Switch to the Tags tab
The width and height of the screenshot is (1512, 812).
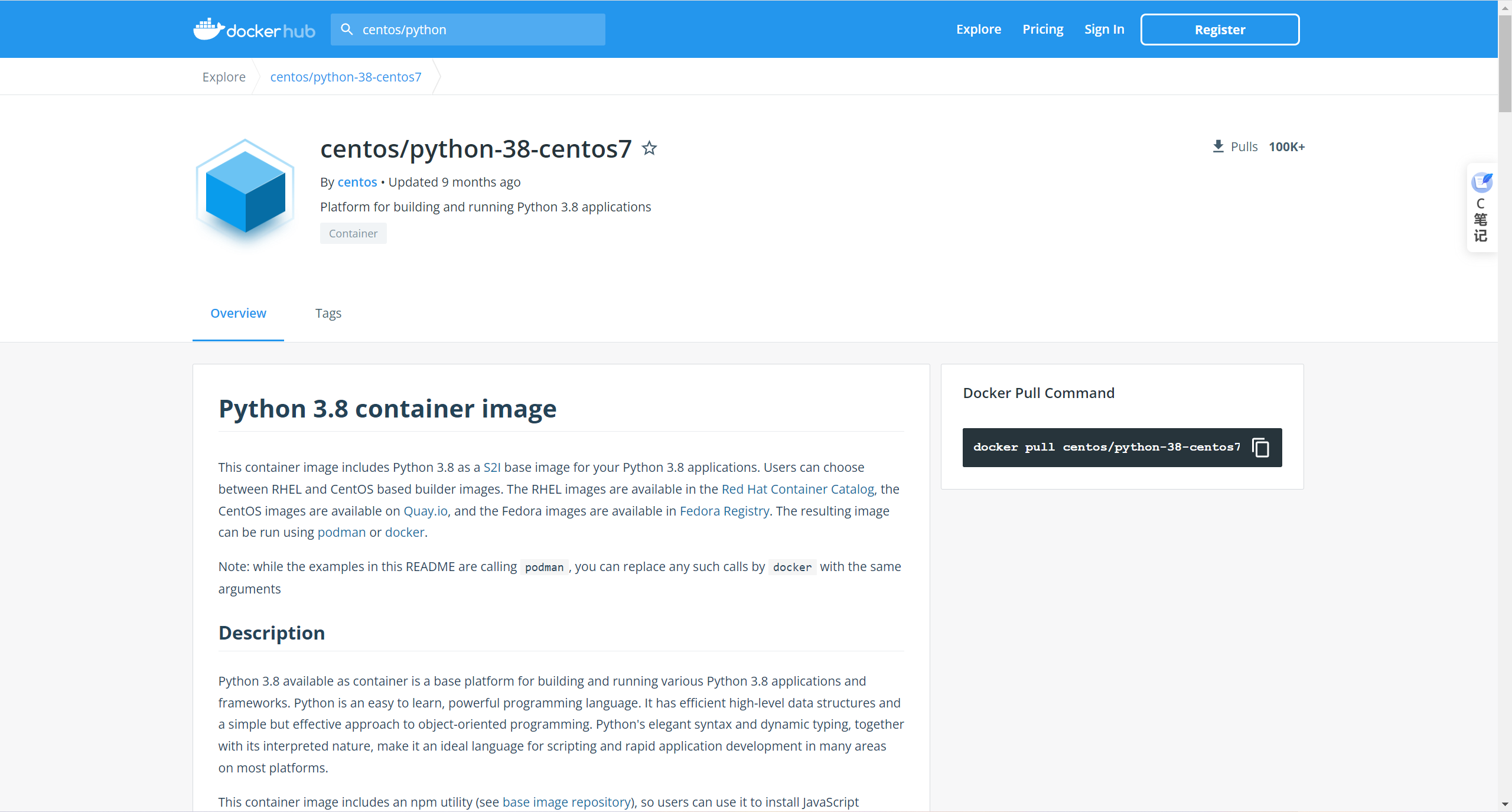(328, 313)
